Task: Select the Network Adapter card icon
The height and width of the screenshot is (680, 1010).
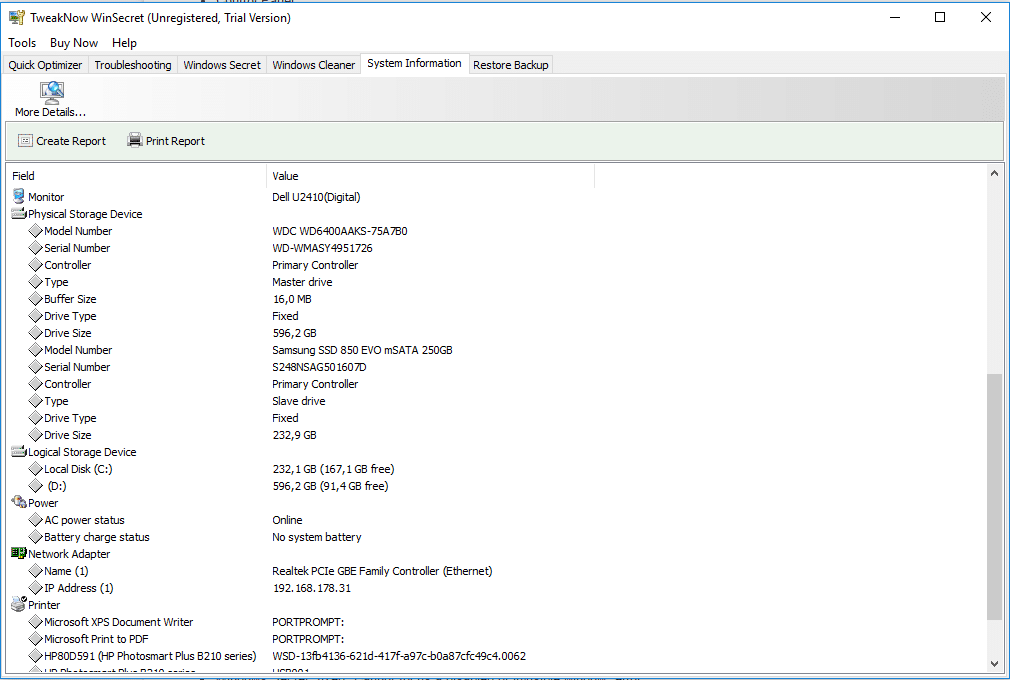Action: point(19,553)
